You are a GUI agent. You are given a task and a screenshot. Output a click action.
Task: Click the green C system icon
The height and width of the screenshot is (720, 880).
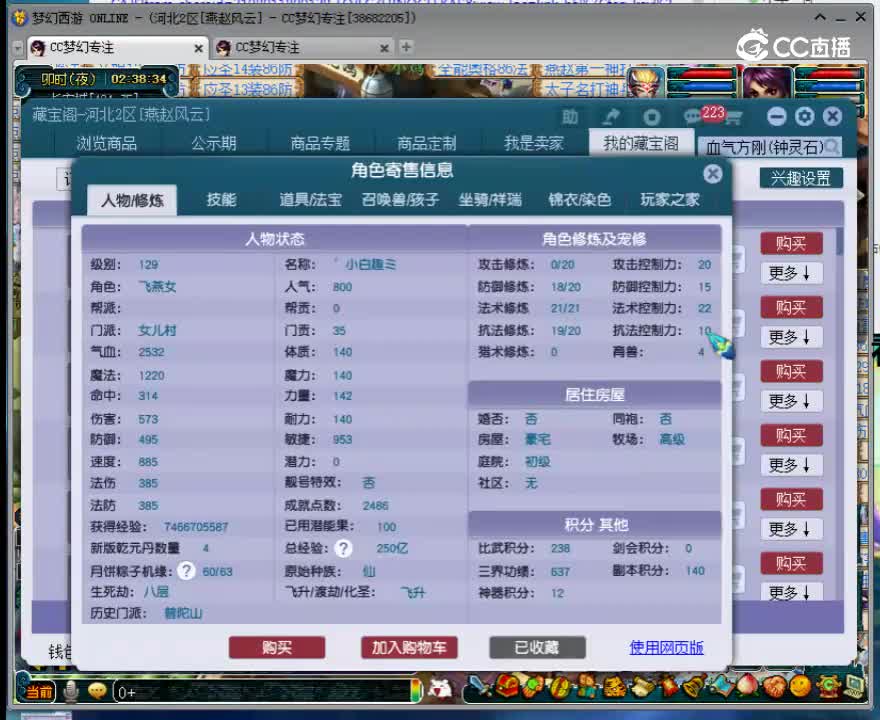828,686
